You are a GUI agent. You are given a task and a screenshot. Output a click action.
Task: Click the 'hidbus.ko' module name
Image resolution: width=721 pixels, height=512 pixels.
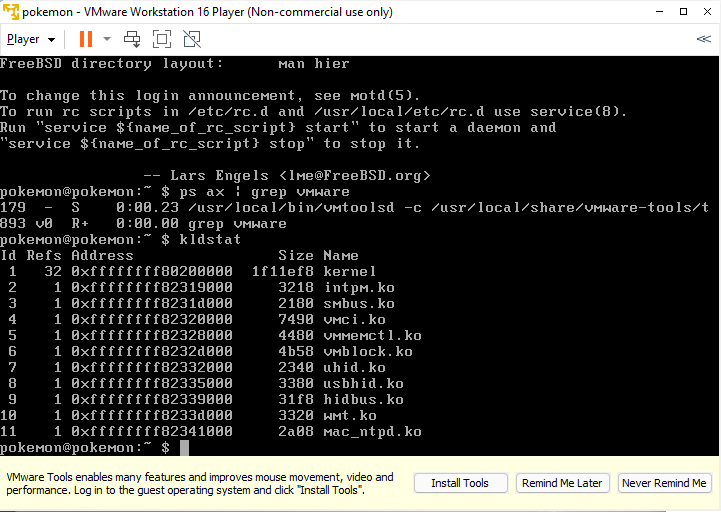coord(363,399)
